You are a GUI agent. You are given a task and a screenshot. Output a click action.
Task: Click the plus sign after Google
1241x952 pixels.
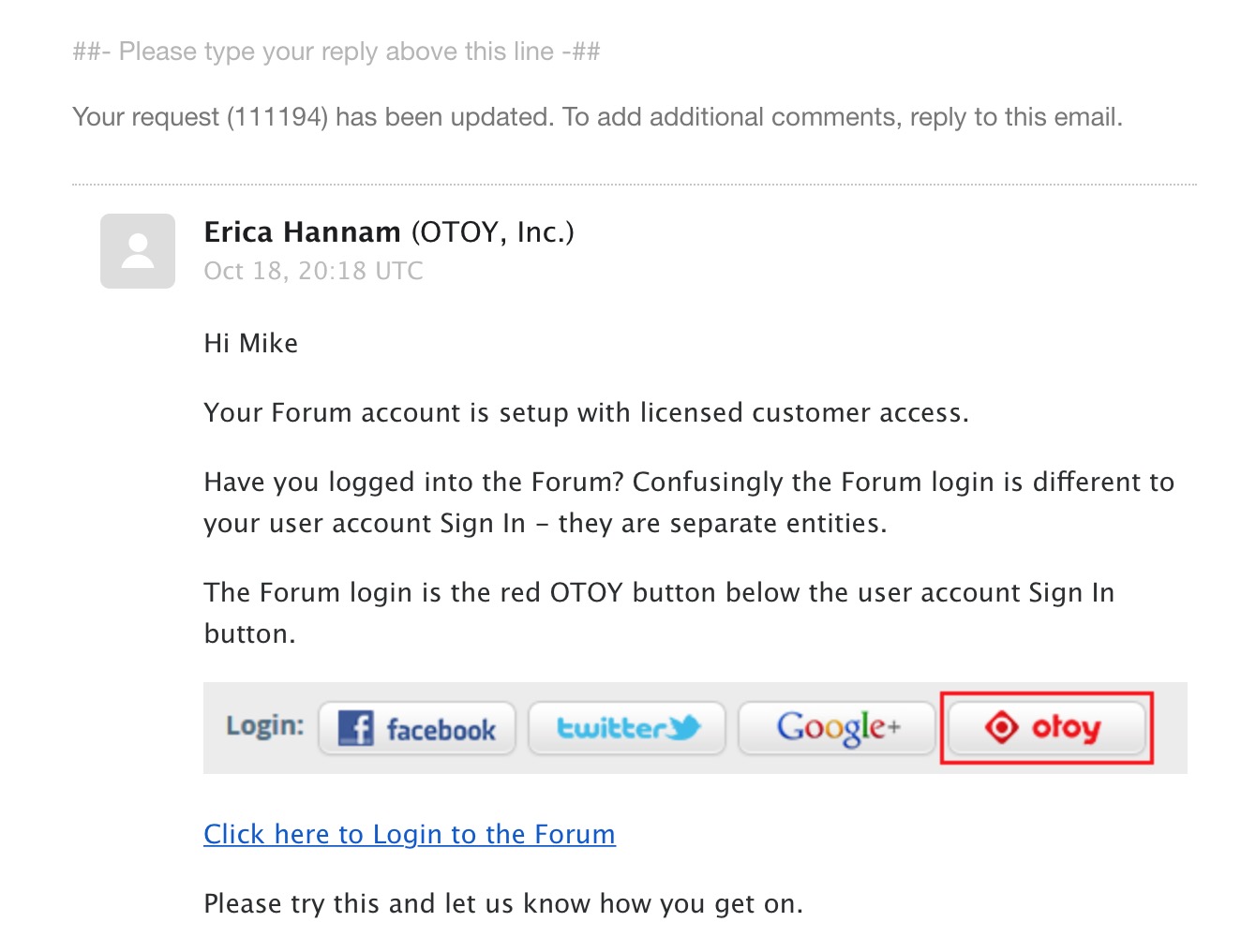(x=894, y=726)
